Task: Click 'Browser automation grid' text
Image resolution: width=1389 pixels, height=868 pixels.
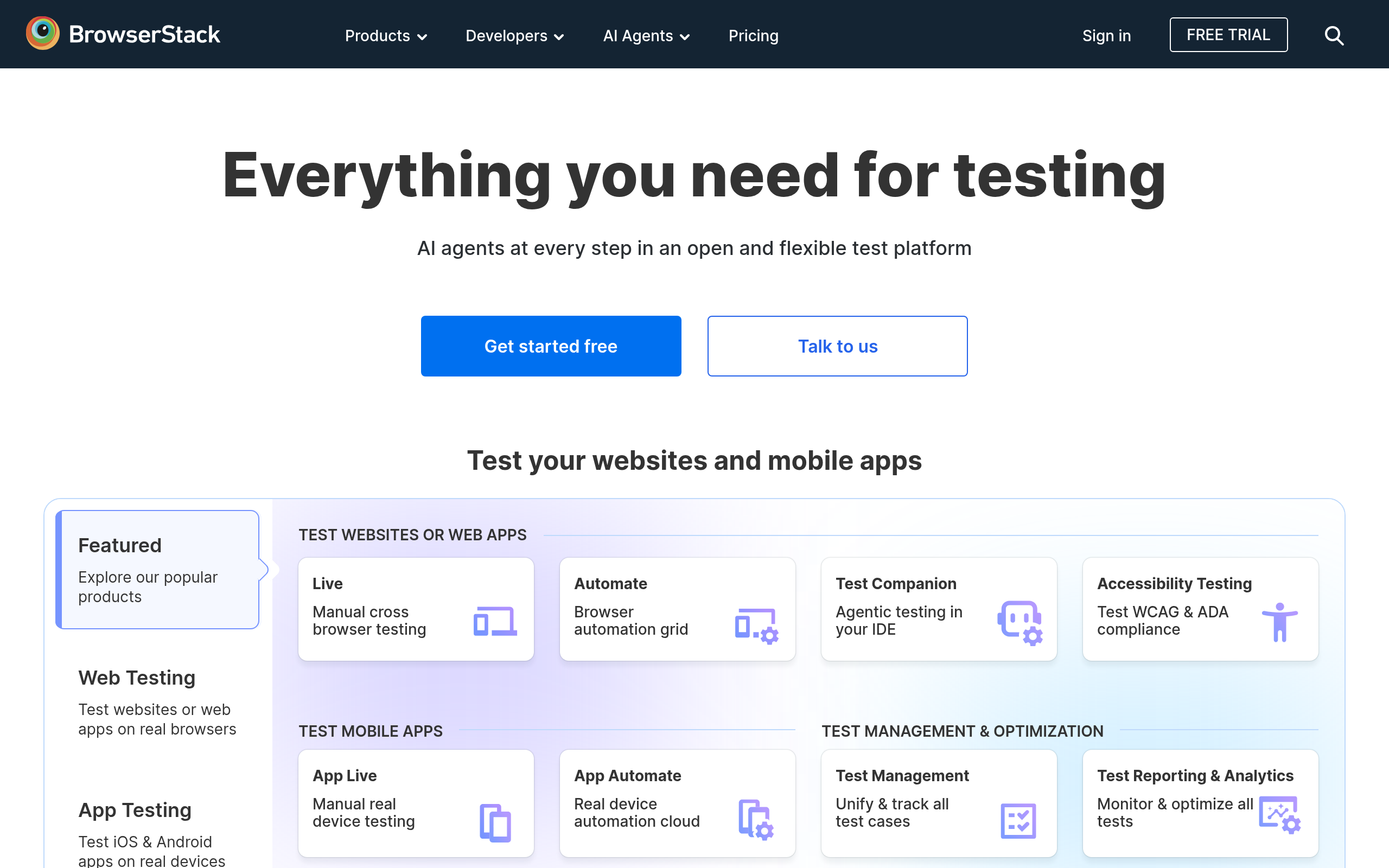Action: pyautogui.click(x=631, y=621)
